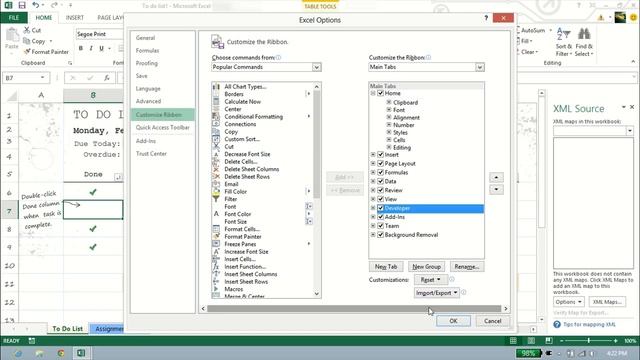Toggle the Background Removal checkbox
Viewport: 640px width, 360px height.
tap(380, 235)
